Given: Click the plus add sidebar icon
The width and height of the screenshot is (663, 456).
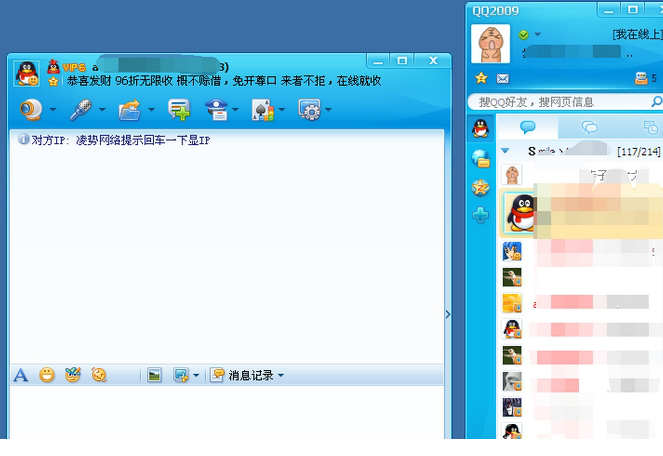Looking at the screenshot, I should (481, 215).
